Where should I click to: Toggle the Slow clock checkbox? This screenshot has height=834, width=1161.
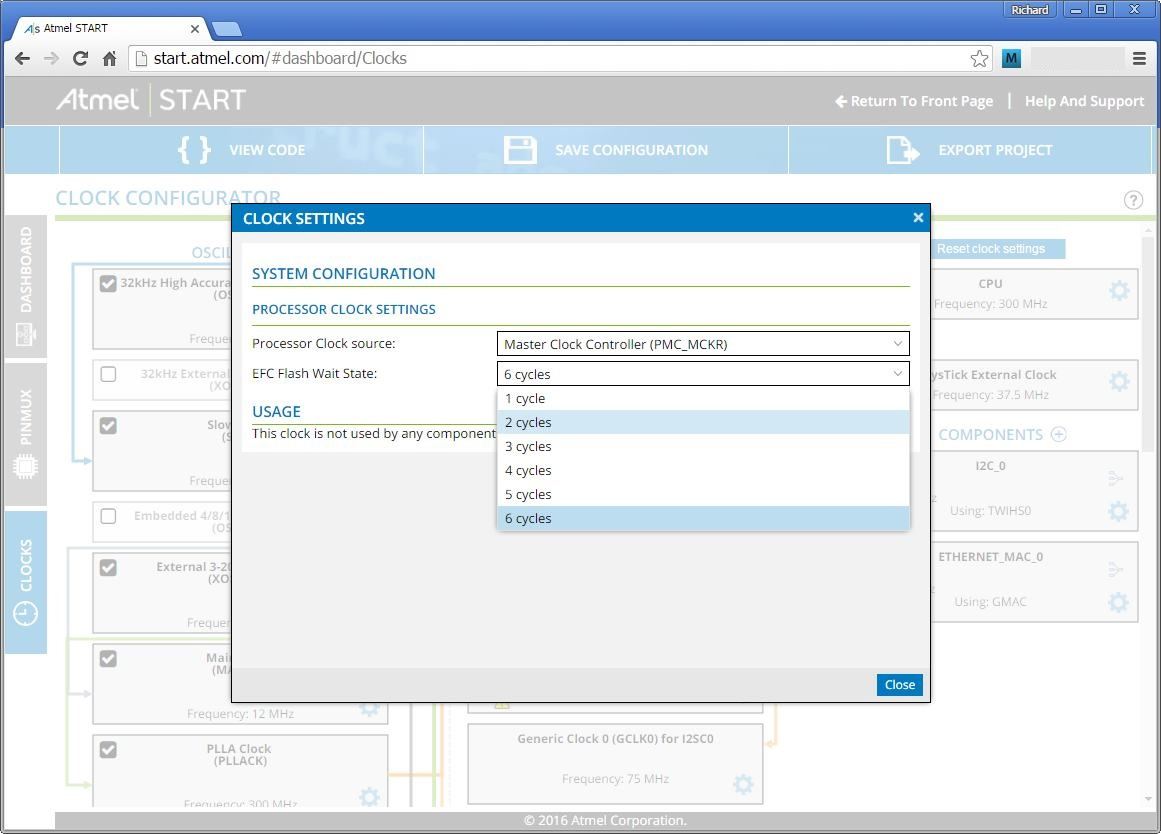click(x=108, y=426)
